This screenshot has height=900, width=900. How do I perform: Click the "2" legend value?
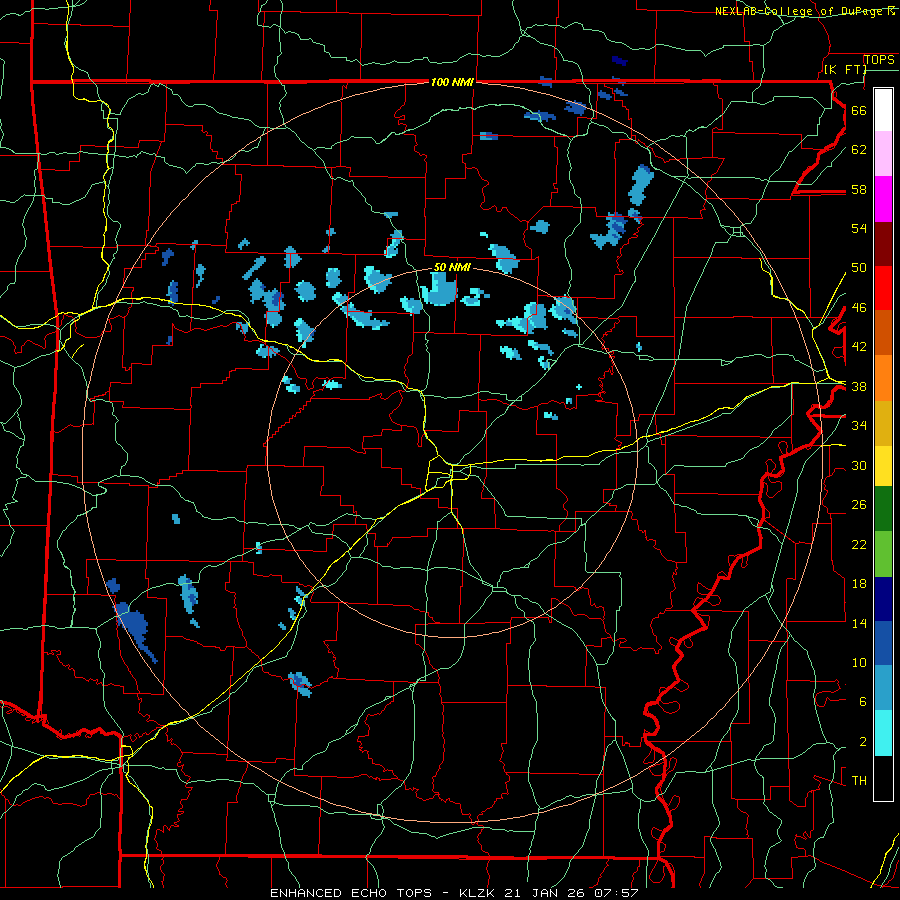[x=863, y=741]
